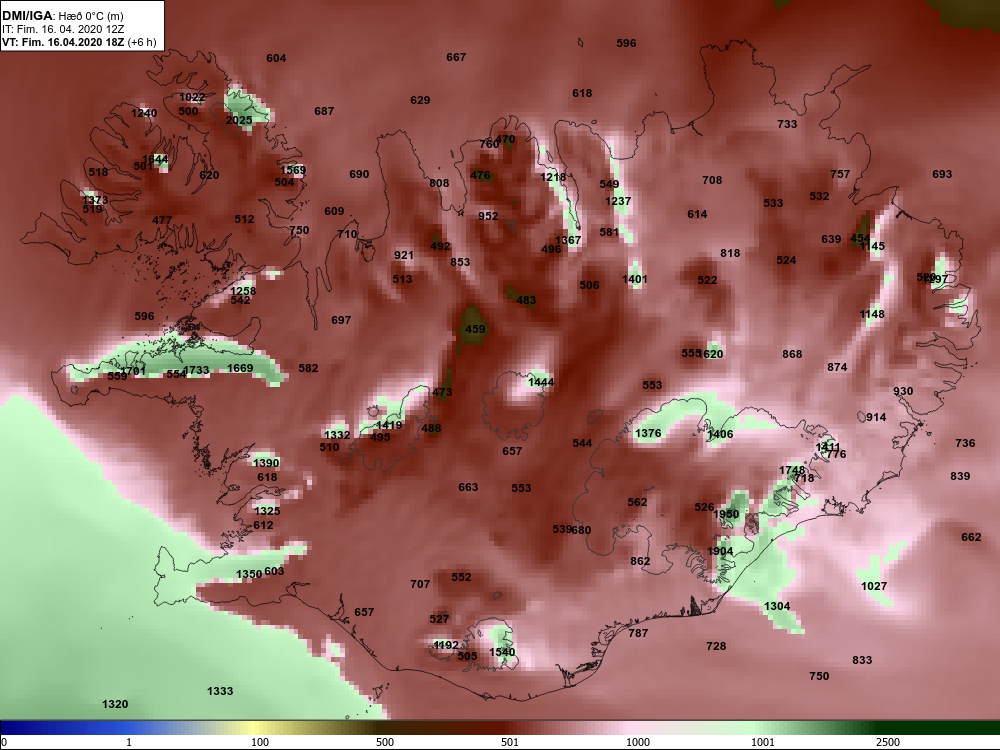Click the 868 height value
Screen dimensions: 1000x750
pyautogui.click(x=792, y=354)
